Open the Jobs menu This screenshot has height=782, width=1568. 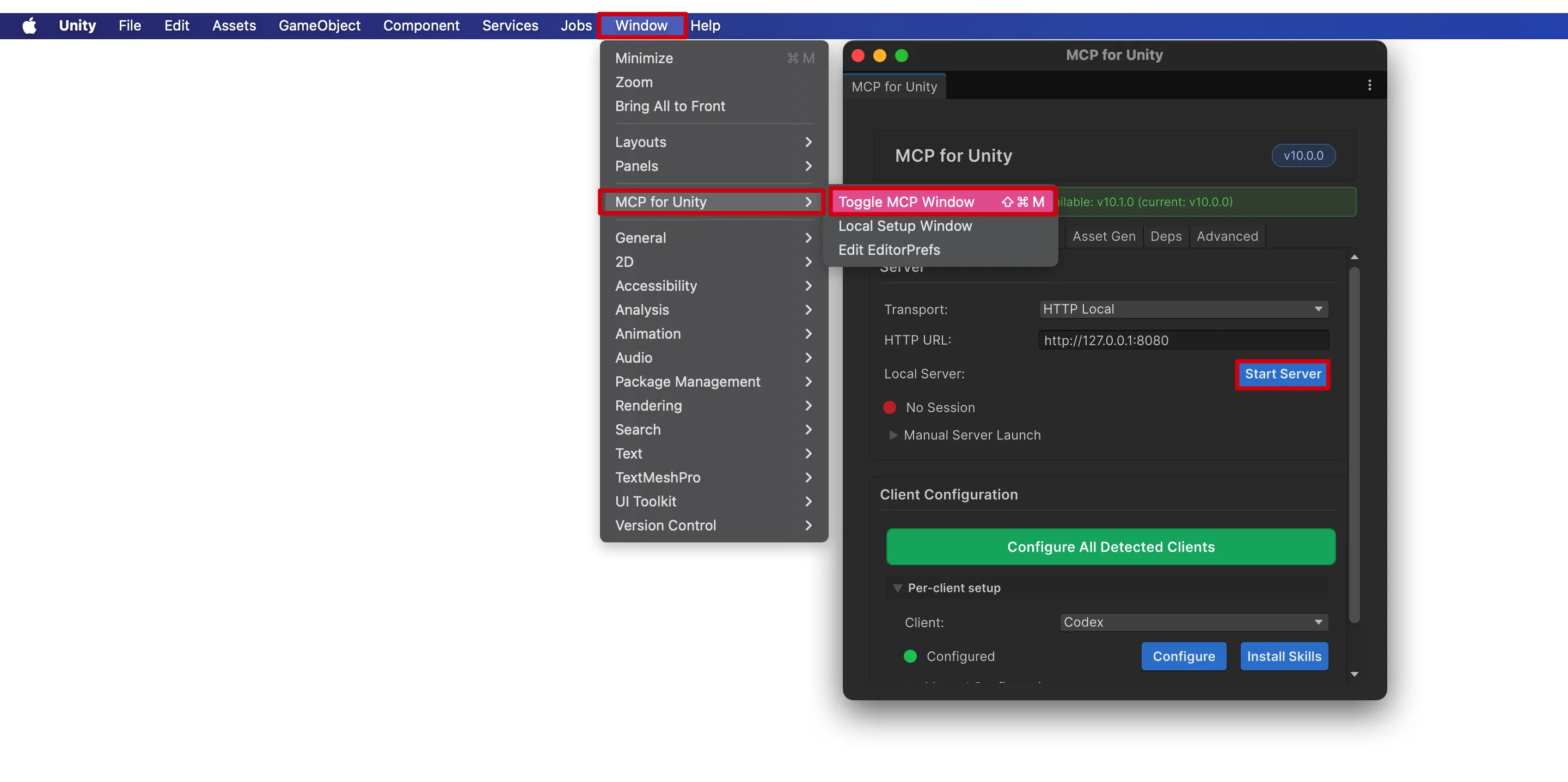[x=576, y=26]
